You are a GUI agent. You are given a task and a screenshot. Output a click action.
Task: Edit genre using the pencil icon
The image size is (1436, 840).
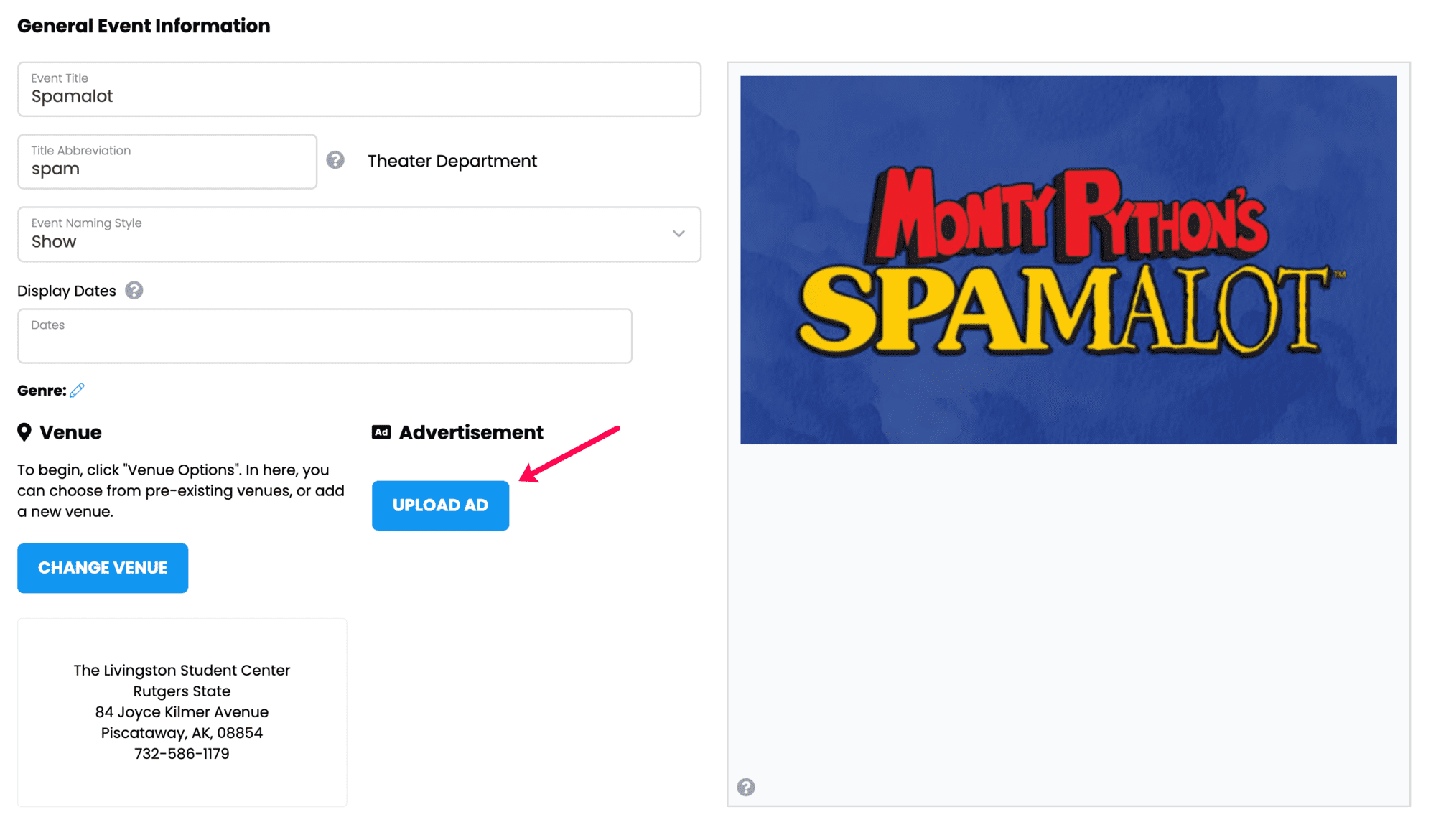[78, 390]
